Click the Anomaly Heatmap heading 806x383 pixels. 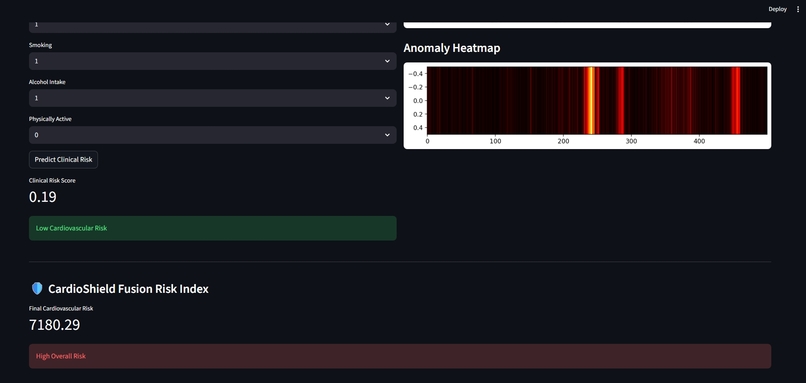coord(451,48)
